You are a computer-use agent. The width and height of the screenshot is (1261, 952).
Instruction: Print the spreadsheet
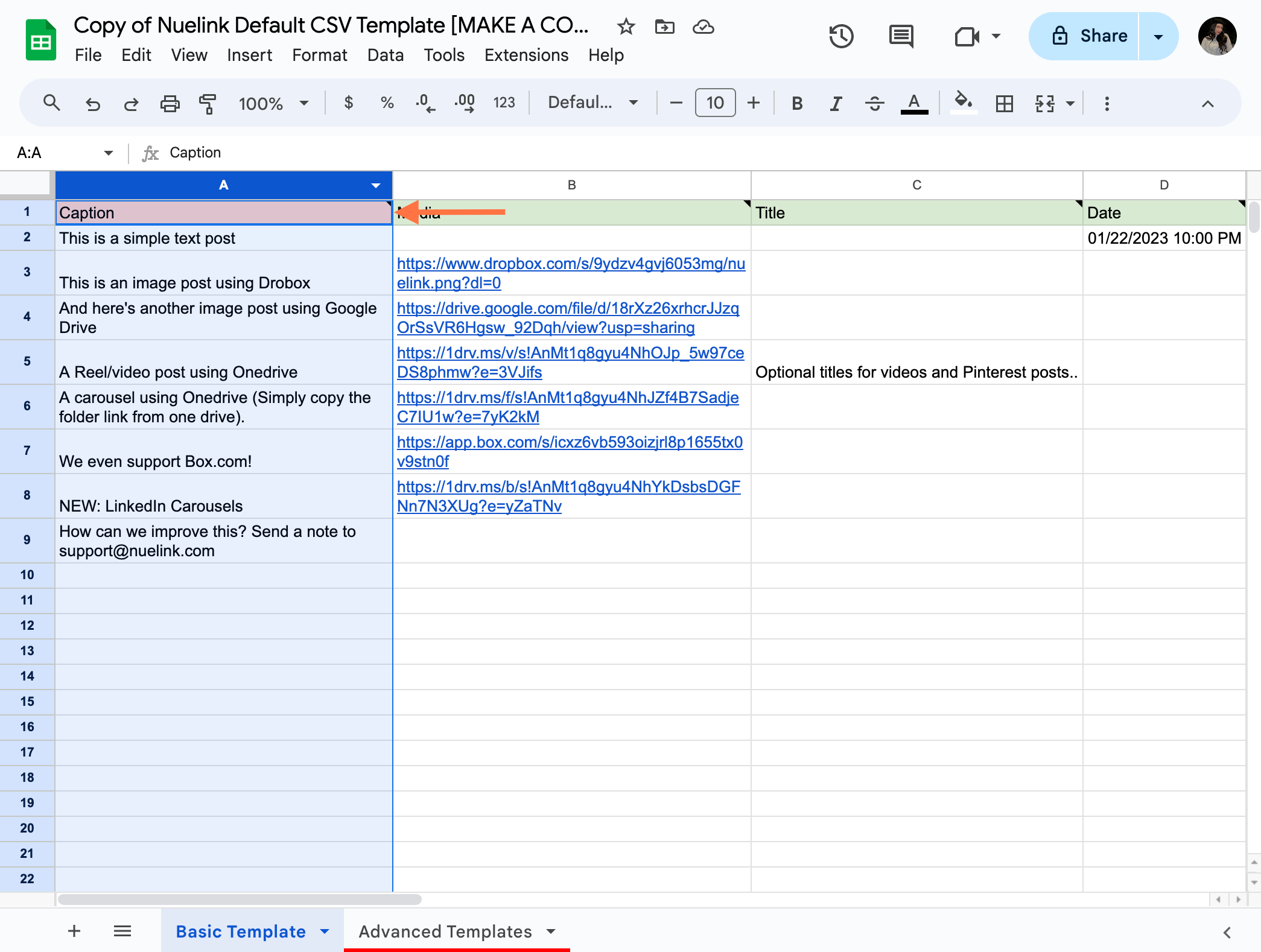click(170, 104)
